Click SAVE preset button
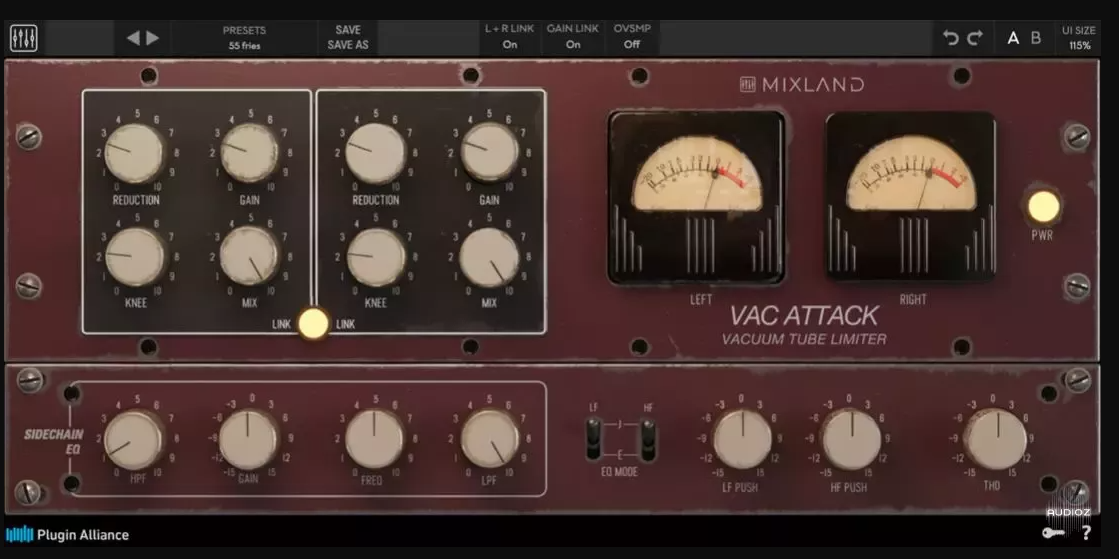Screen dimensions: 1119x559 click(x=348, y=30)
